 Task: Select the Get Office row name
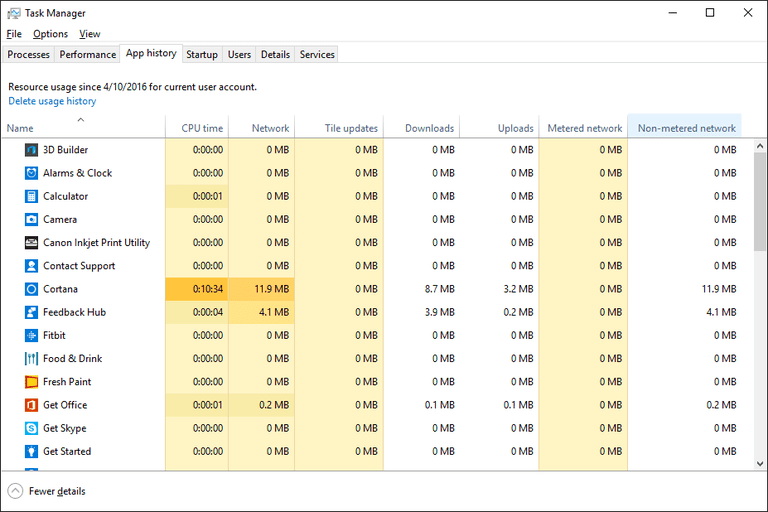(x=65, y=405)
